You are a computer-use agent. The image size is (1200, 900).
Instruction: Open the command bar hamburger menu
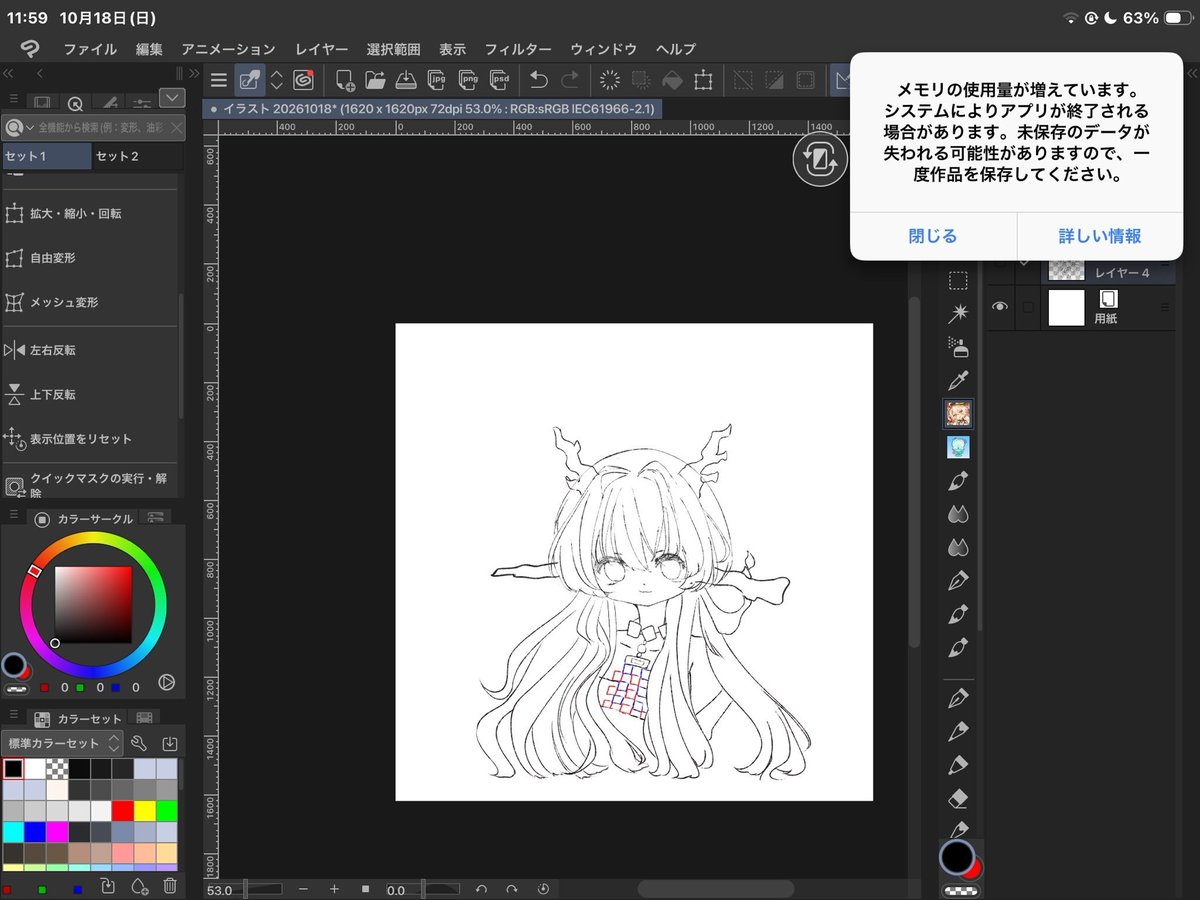(219, 80)
